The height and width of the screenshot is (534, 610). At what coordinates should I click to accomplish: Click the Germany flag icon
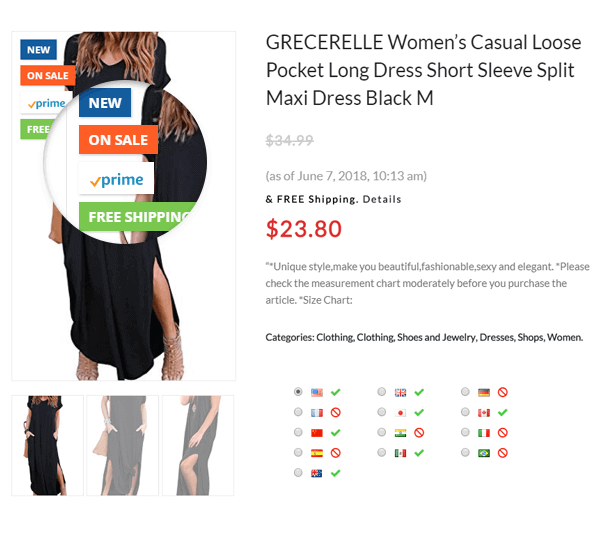484,392
